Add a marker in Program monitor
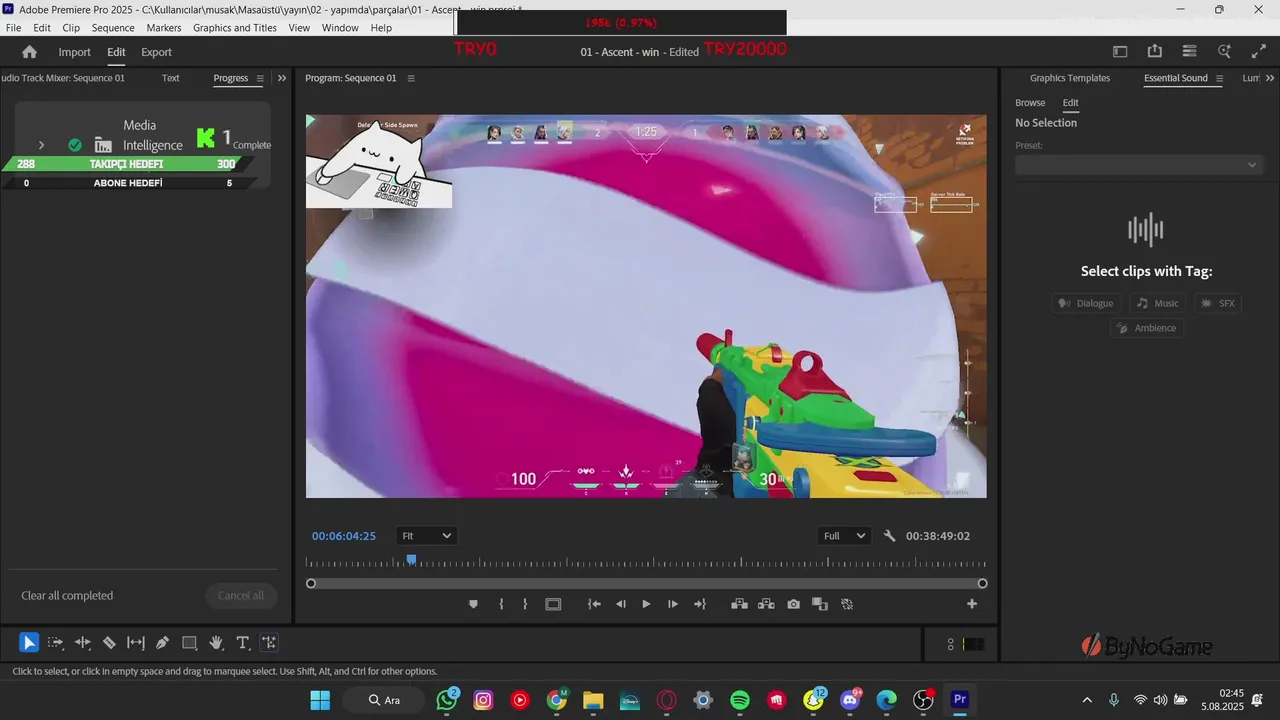Viewport: 1280px width, 720px height. [473, 604]
